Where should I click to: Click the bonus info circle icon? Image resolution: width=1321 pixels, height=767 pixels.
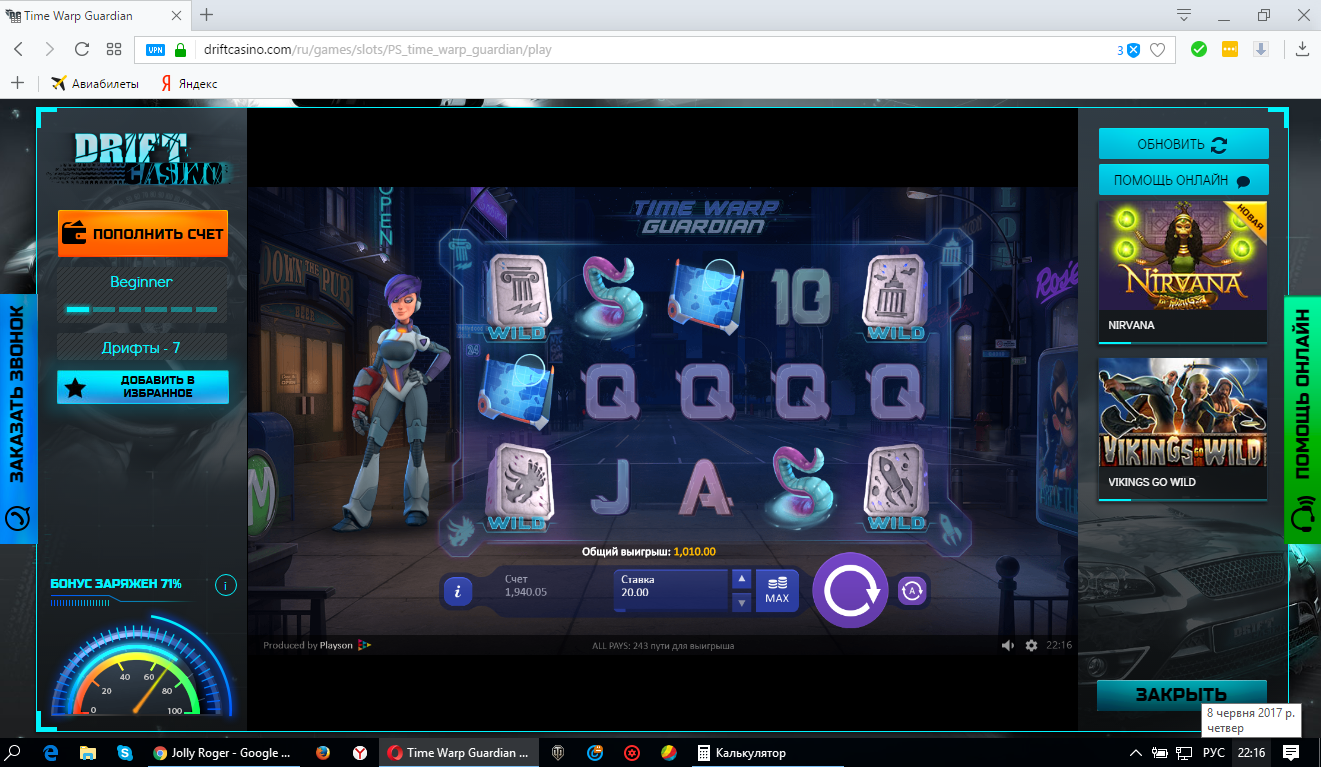[x=226, y=585]
